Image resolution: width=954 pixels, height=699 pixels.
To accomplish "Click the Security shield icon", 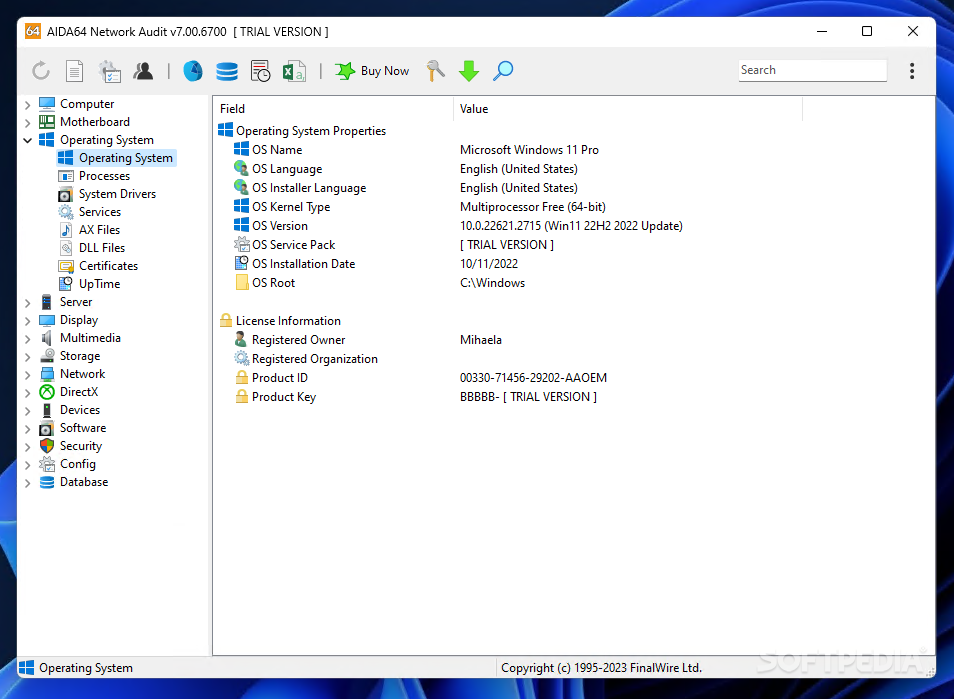I will pos(47,446).
